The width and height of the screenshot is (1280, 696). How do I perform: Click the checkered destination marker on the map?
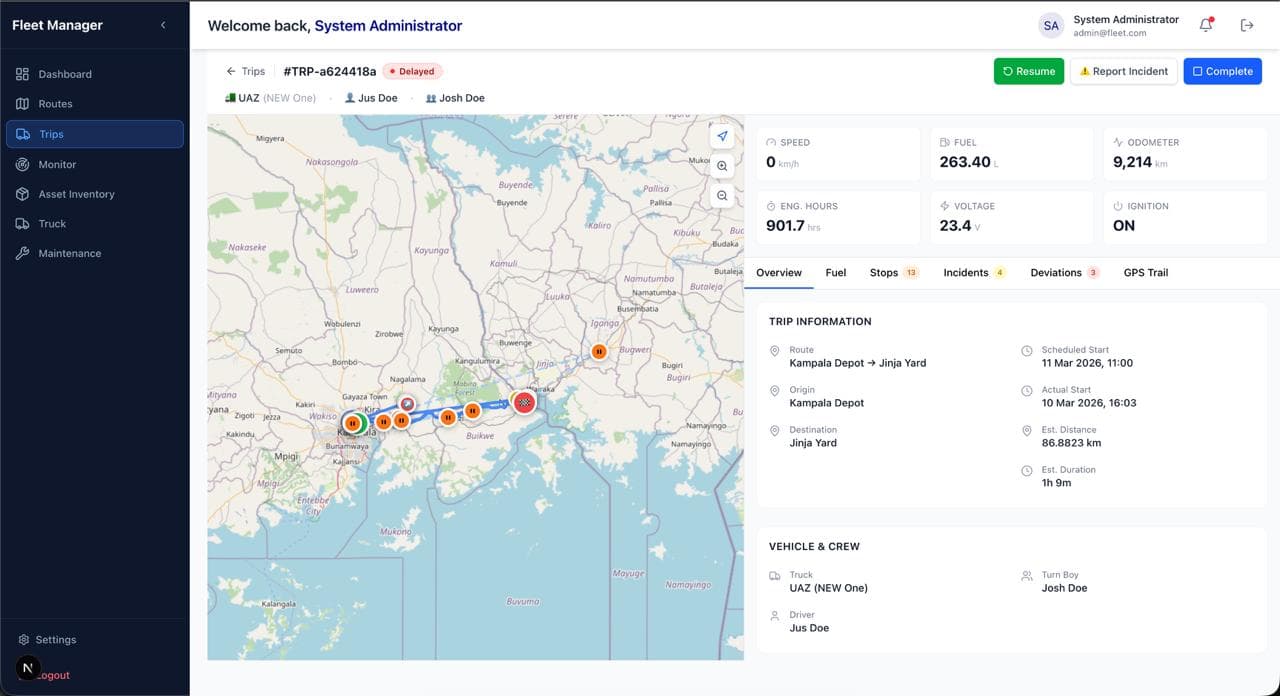point(524,402)
